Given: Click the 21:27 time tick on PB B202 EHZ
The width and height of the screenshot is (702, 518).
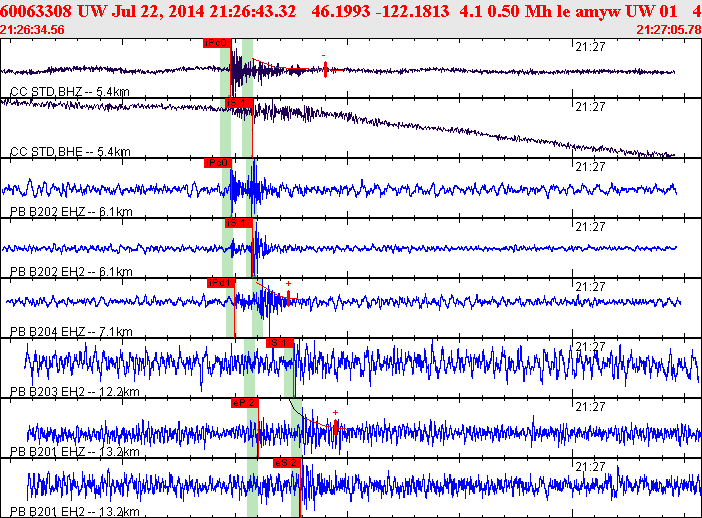Looking at the screenshot, I should point(590,167).
